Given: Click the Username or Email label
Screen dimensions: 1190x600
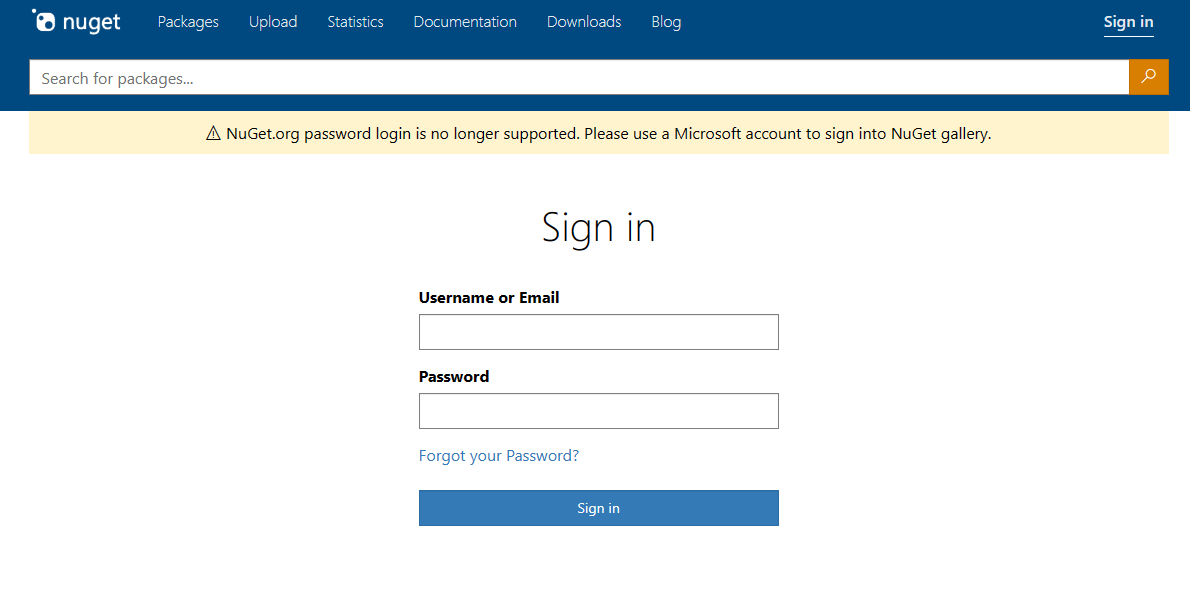Looking at the screenshot, I should coord(488,297).
